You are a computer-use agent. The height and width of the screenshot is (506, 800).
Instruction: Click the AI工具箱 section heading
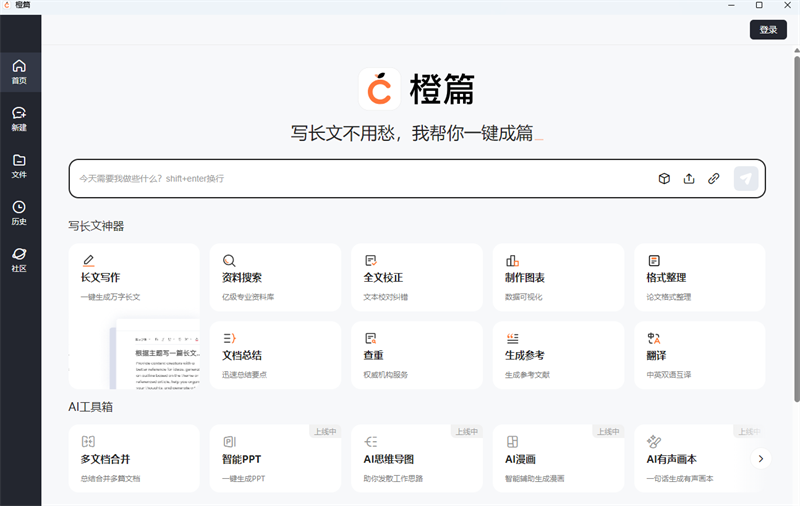tap(91, 407)
